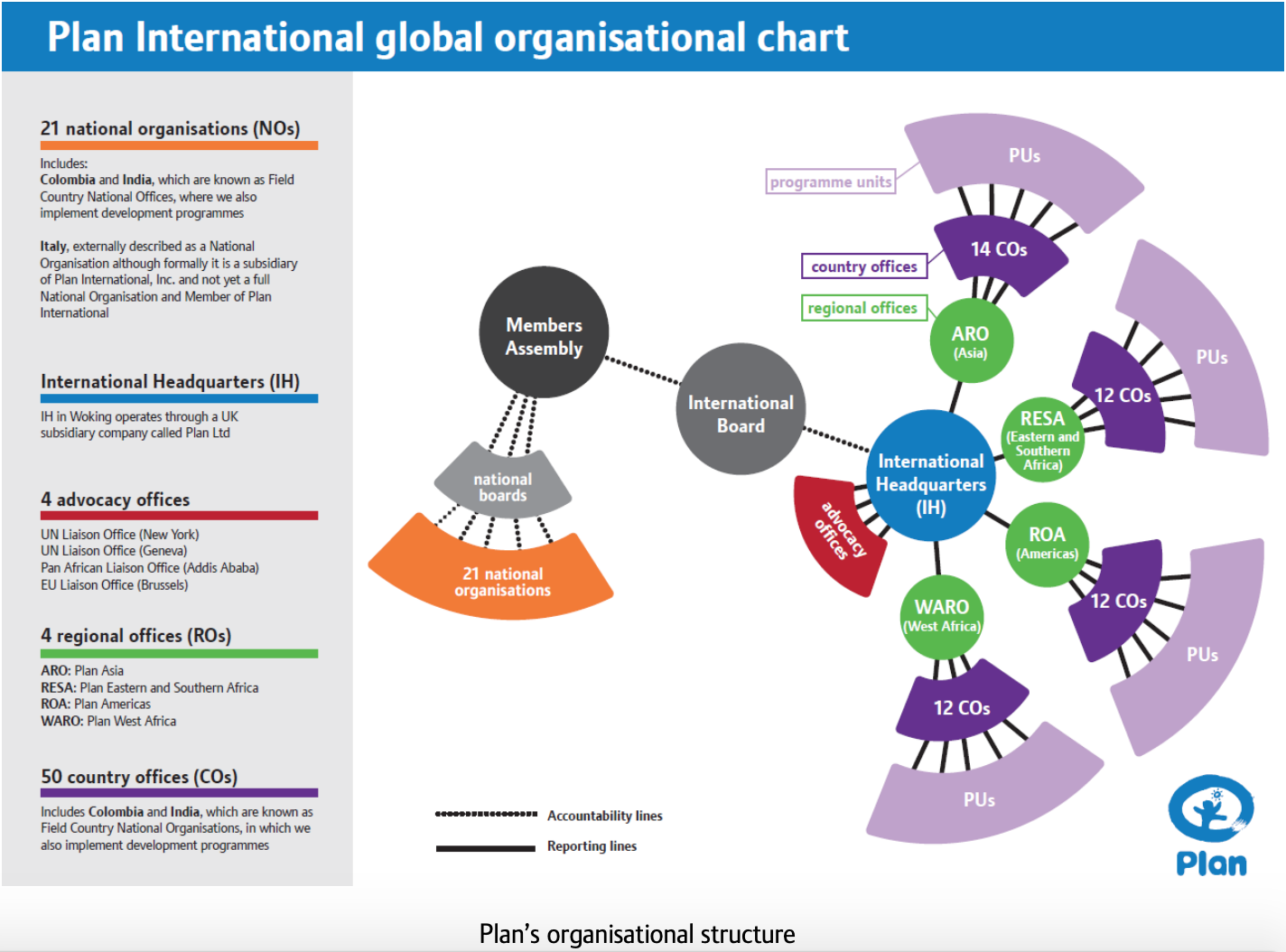Click 'RESA: Plan Eastern and Southern Africa' line
The width and height of the screenshot is (1286, 952).
click(149, 688)
